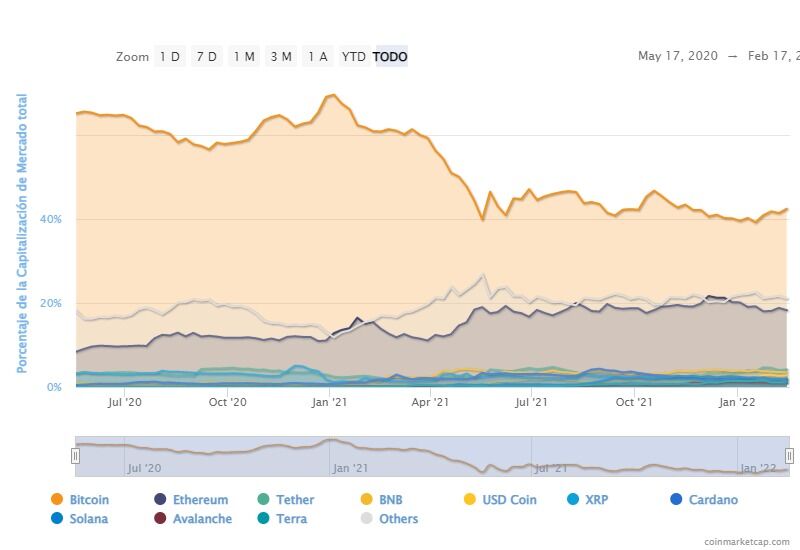Choose the TODO zoom option
Viewport: 800px width, 550px height.
tap(390, 57)
